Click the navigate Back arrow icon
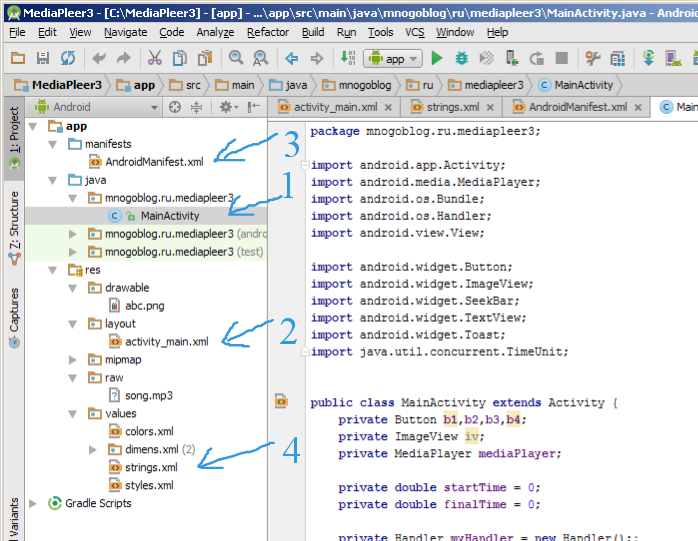This screenshot has width=698, height=541. (291, 59)
